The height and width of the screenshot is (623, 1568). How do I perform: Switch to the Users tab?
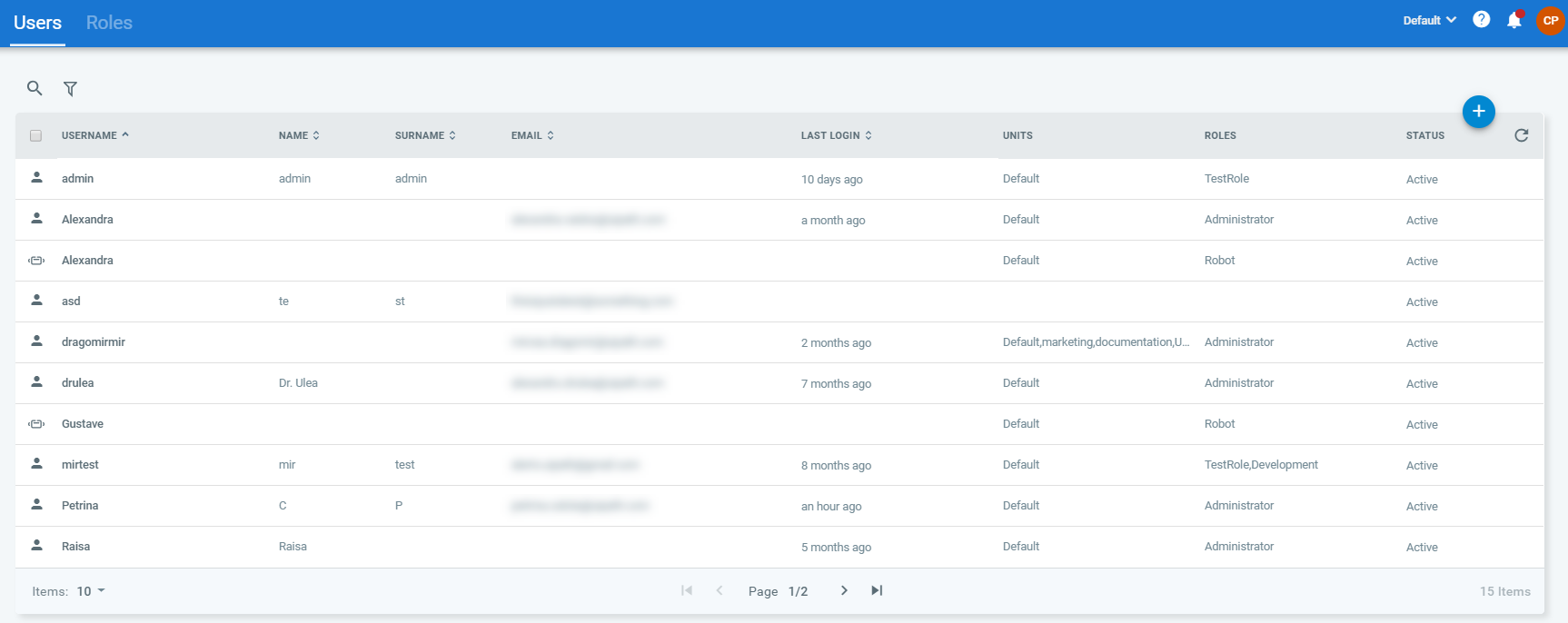tap(37, 23)
